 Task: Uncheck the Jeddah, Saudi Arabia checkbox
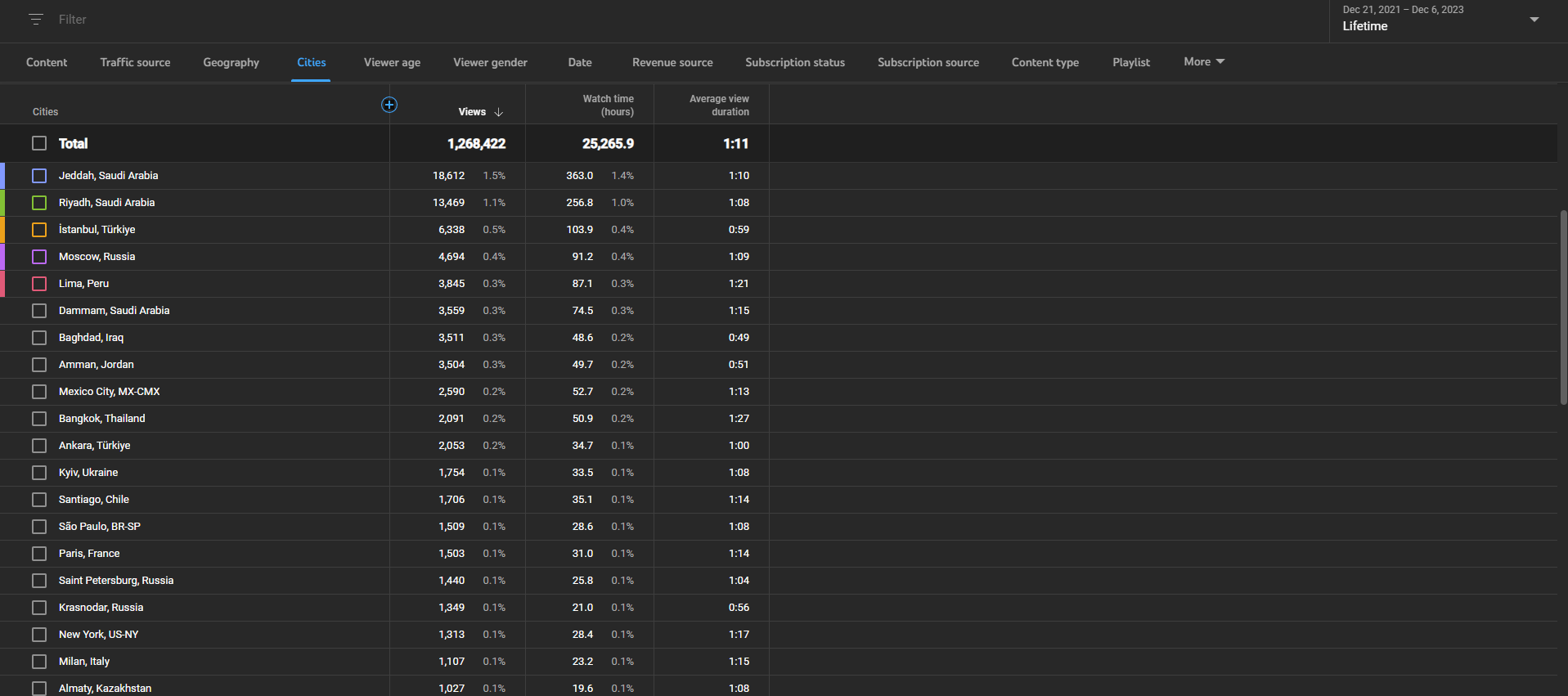tap(39, 176)
